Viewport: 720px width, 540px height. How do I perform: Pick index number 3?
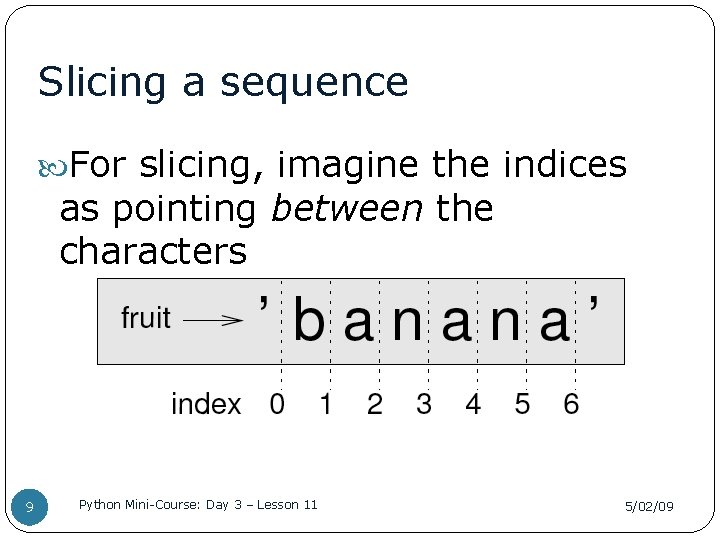click(424, 405)
